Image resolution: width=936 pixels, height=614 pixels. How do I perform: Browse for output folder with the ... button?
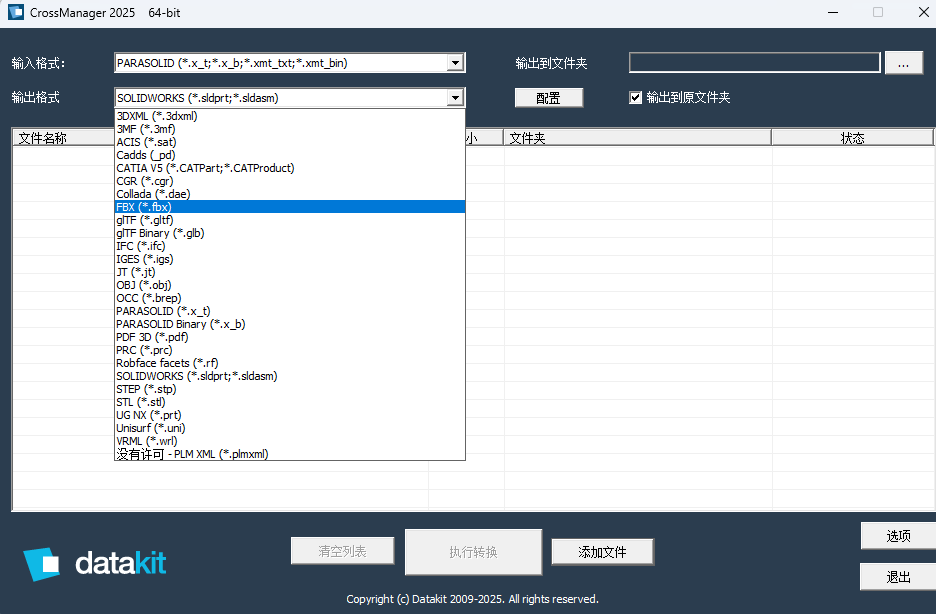pos(903,63)
